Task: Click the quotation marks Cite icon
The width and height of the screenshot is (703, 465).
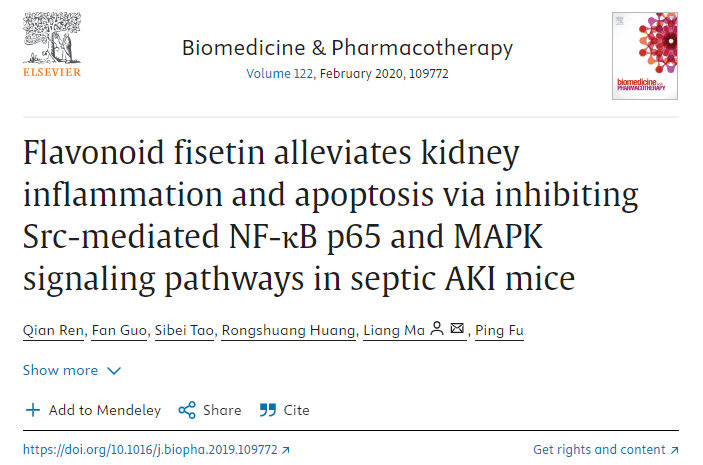Action: pos(268,410)
